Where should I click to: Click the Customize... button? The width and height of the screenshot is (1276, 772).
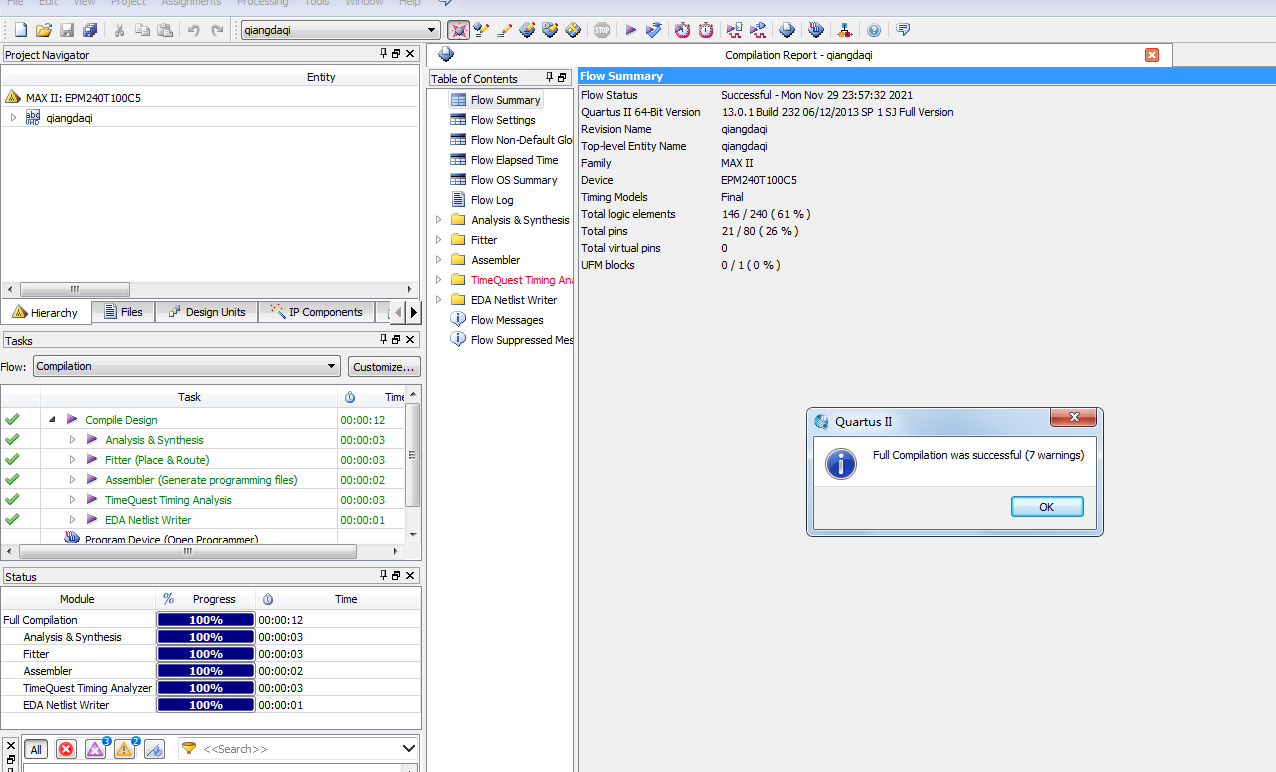tap(384, 367)
